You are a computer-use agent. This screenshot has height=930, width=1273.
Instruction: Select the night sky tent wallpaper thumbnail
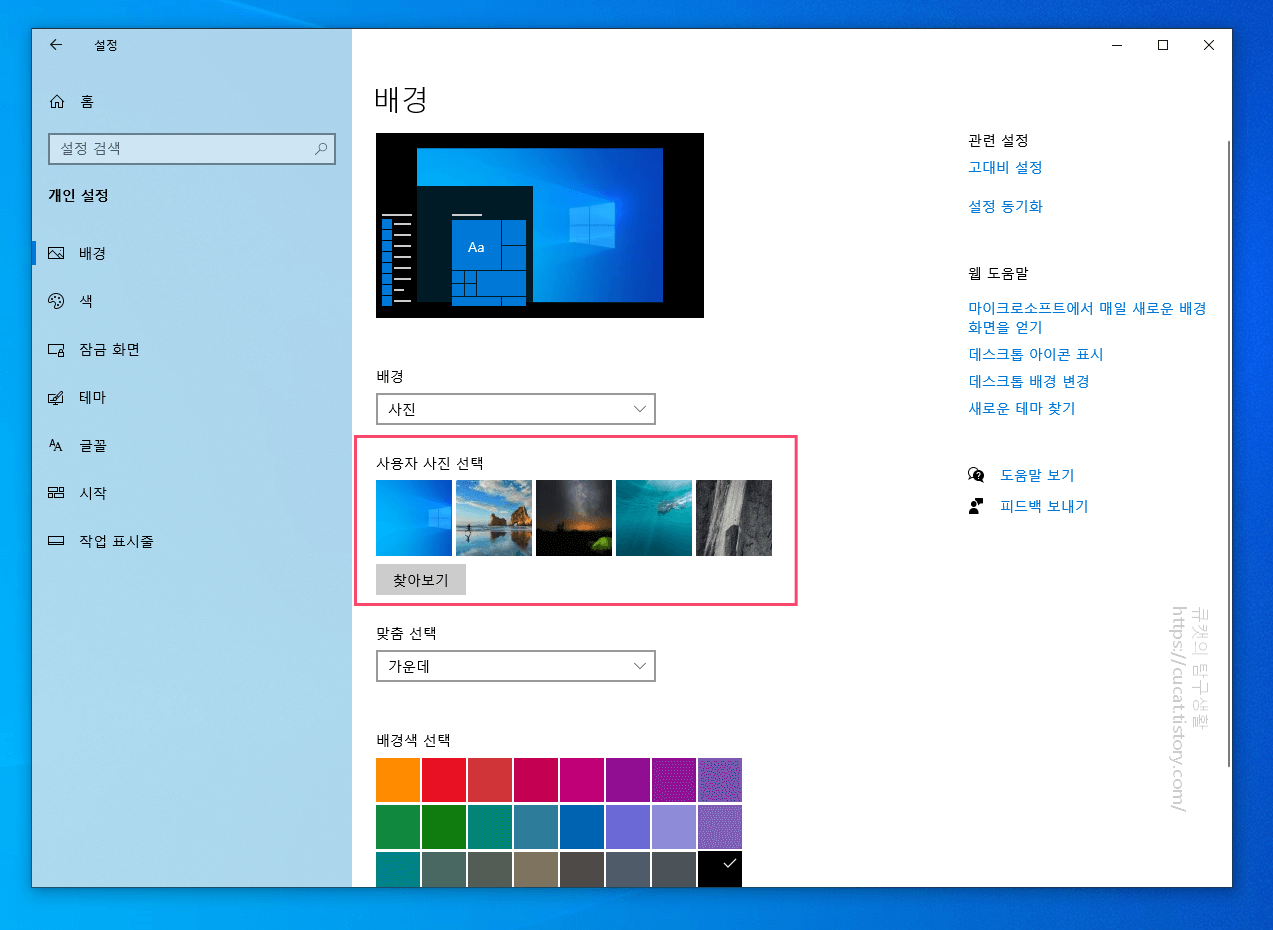point(574,518)
